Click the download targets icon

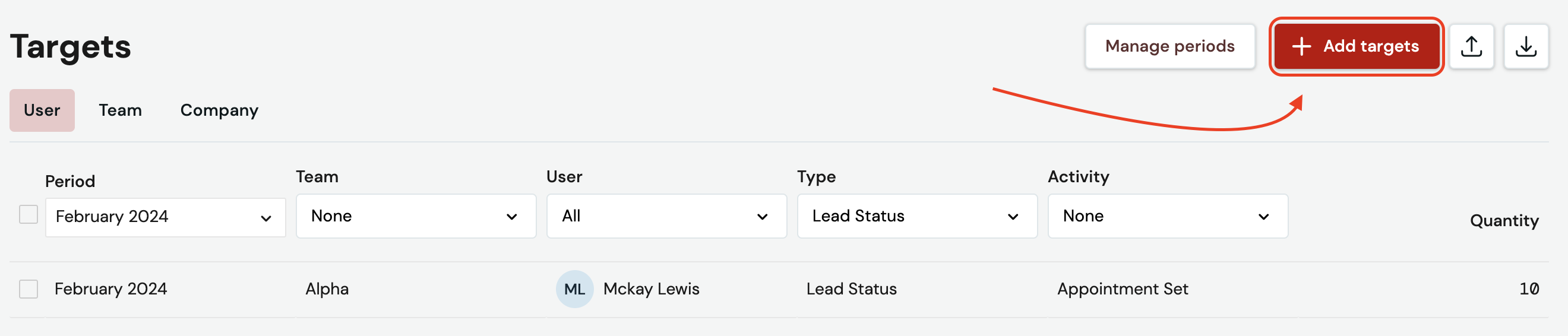1525,46
